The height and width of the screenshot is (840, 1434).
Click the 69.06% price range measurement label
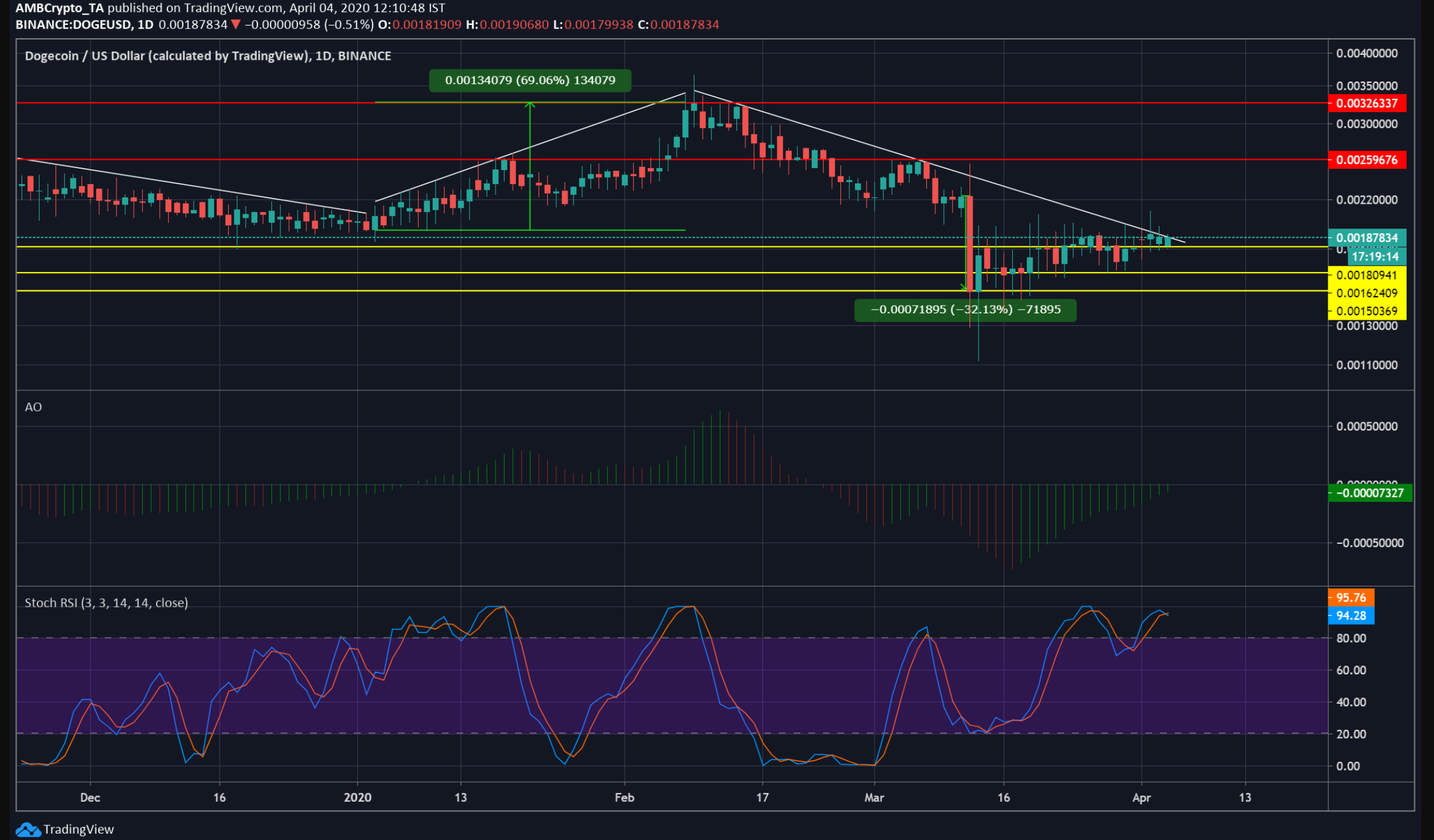tap(530, 80)
